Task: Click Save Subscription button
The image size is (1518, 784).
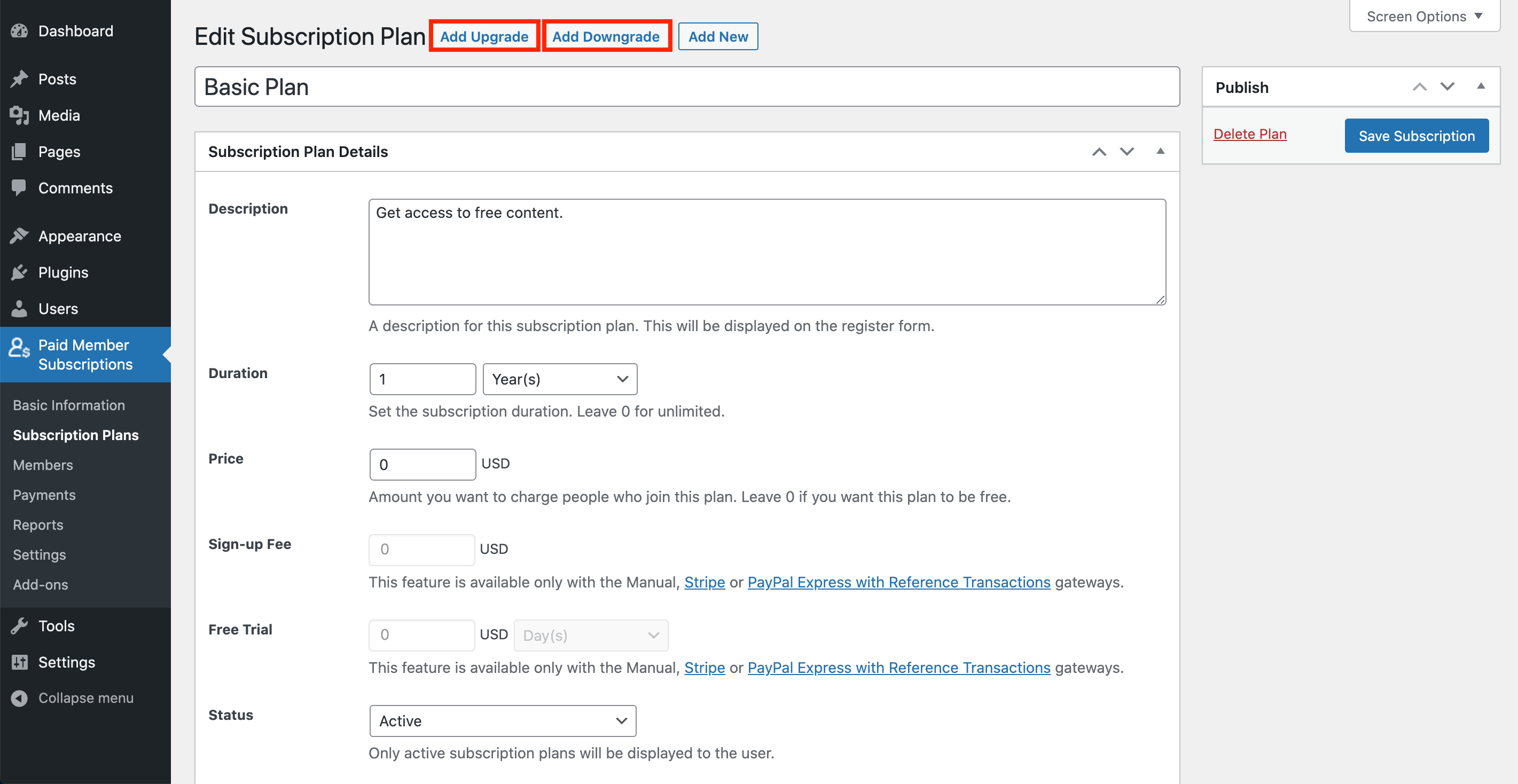Action: [x=1416, y=136]
